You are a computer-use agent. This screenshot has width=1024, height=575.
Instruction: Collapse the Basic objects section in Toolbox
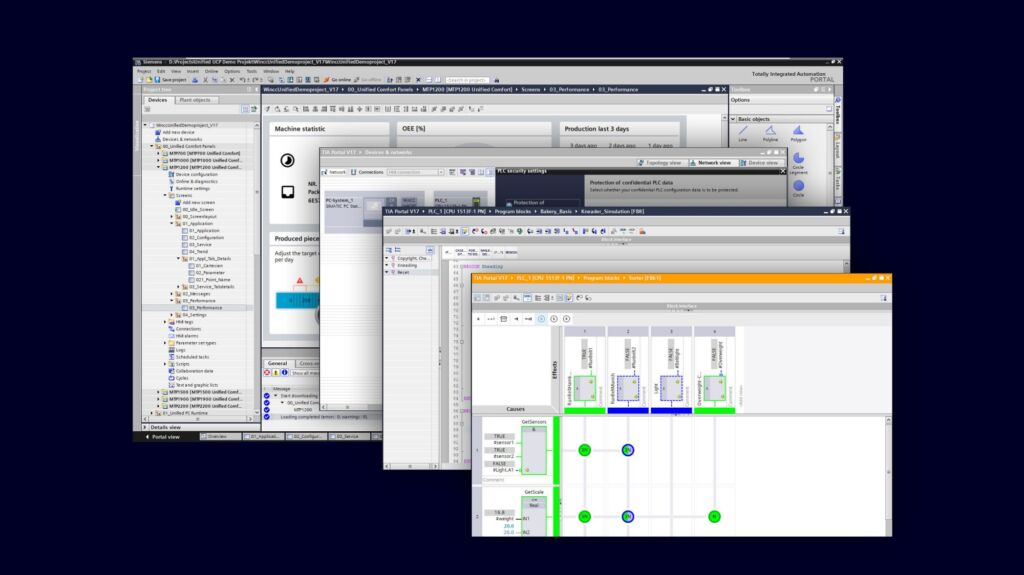click(x=733, y=119)
